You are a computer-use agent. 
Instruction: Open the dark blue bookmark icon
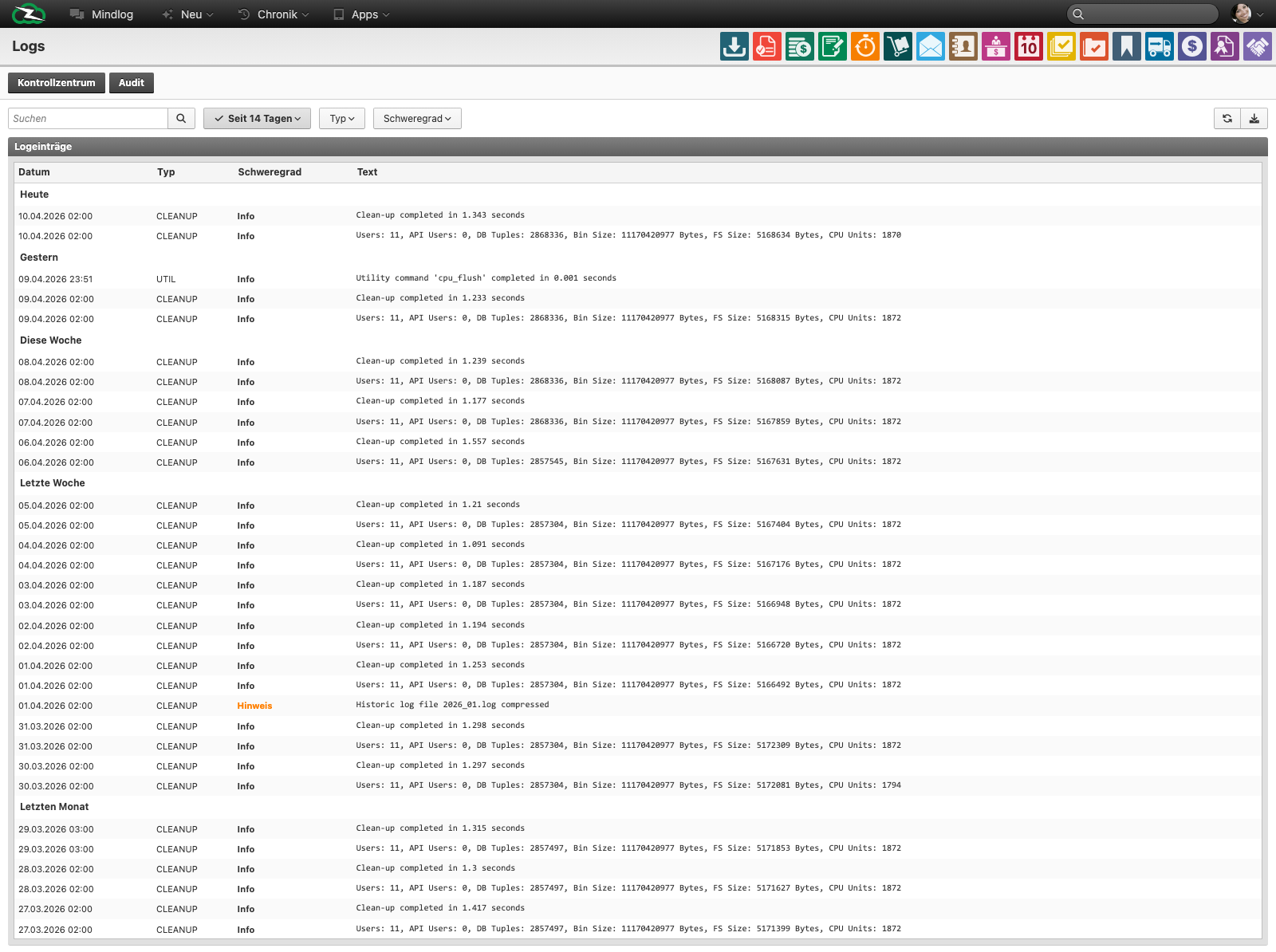click(x=1126, y=46)
